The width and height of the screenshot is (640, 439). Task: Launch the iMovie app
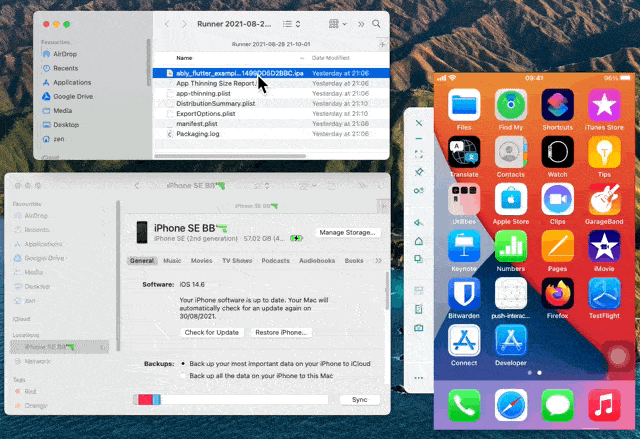click(604, 246)
